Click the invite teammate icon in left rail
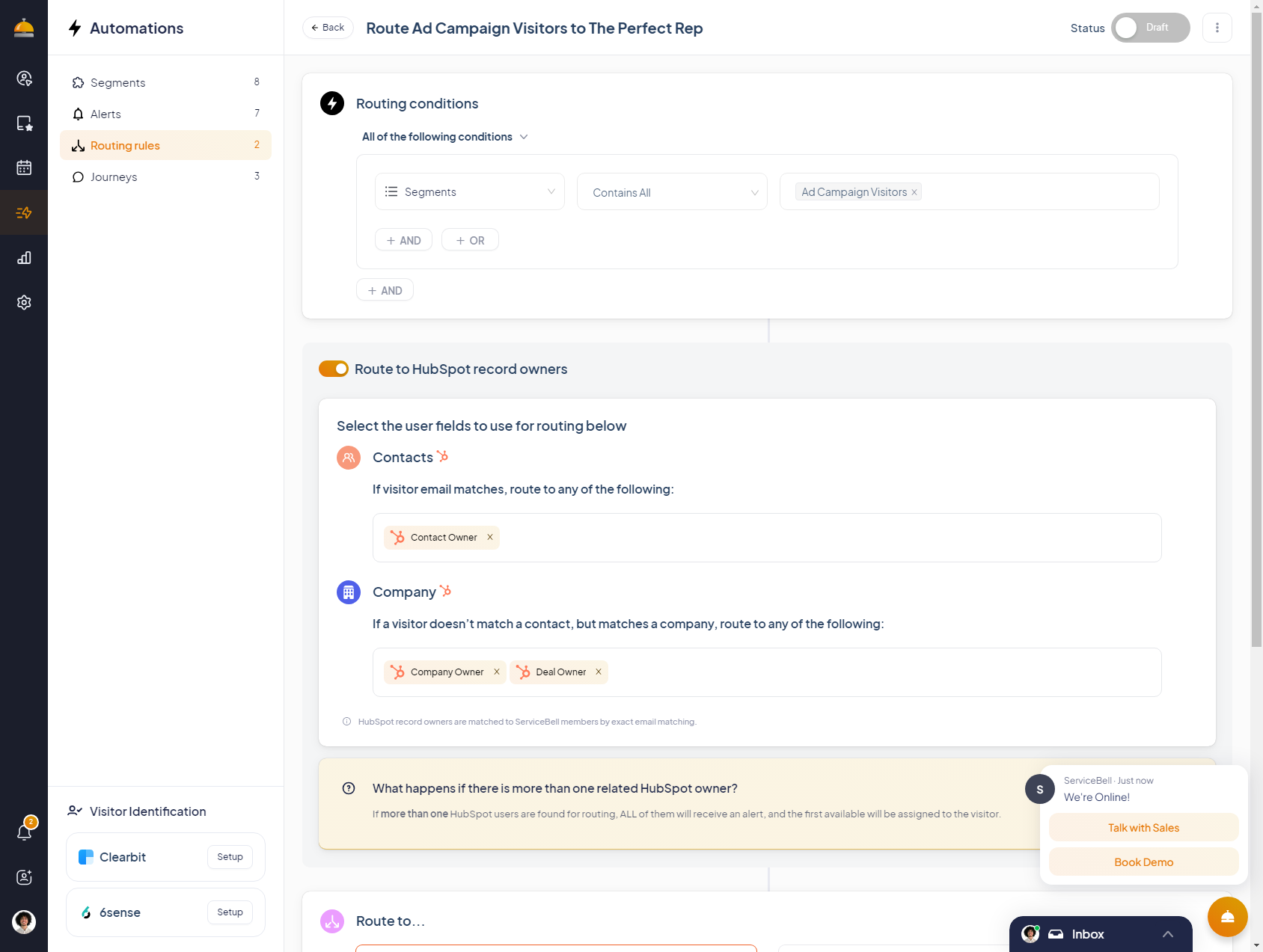 [x=24, y=877]
